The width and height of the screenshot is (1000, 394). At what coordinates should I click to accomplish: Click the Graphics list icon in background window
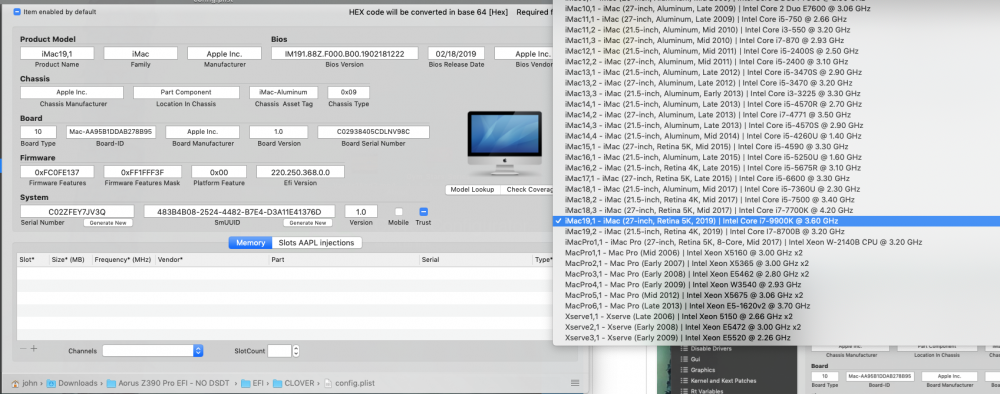coord(685,370)
